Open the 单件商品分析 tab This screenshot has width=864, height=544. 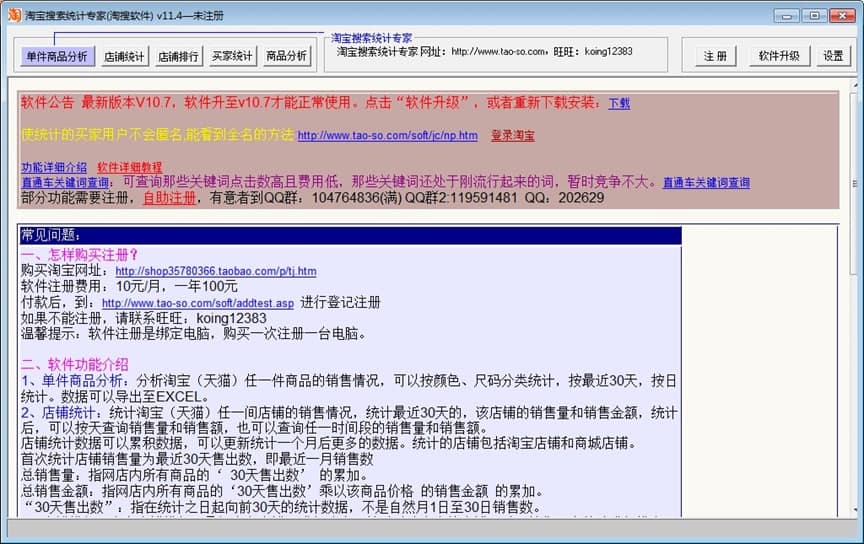click(57, 56)
